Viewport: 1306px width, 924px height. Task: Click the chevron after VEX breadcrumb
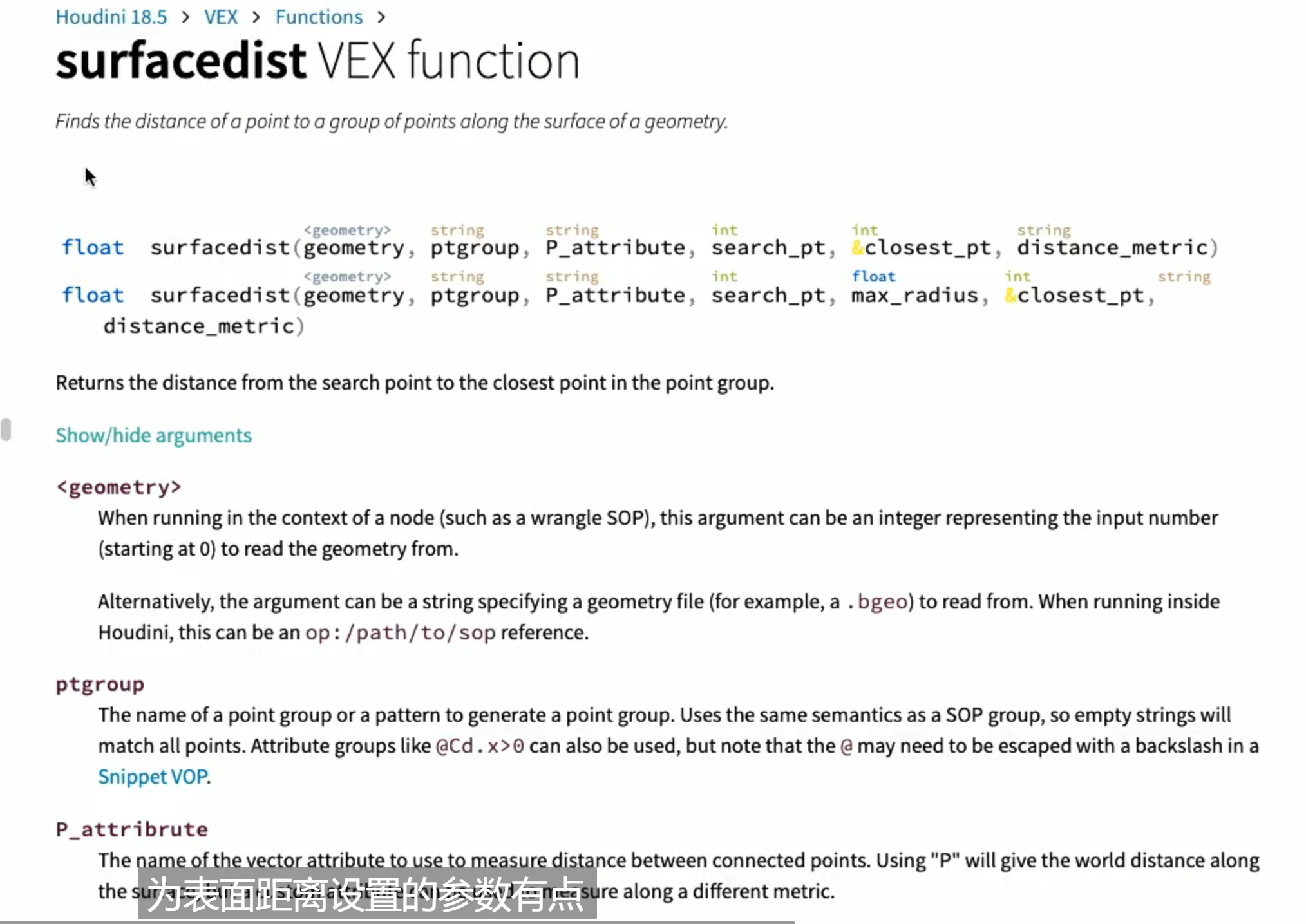(x=256, y=17)
